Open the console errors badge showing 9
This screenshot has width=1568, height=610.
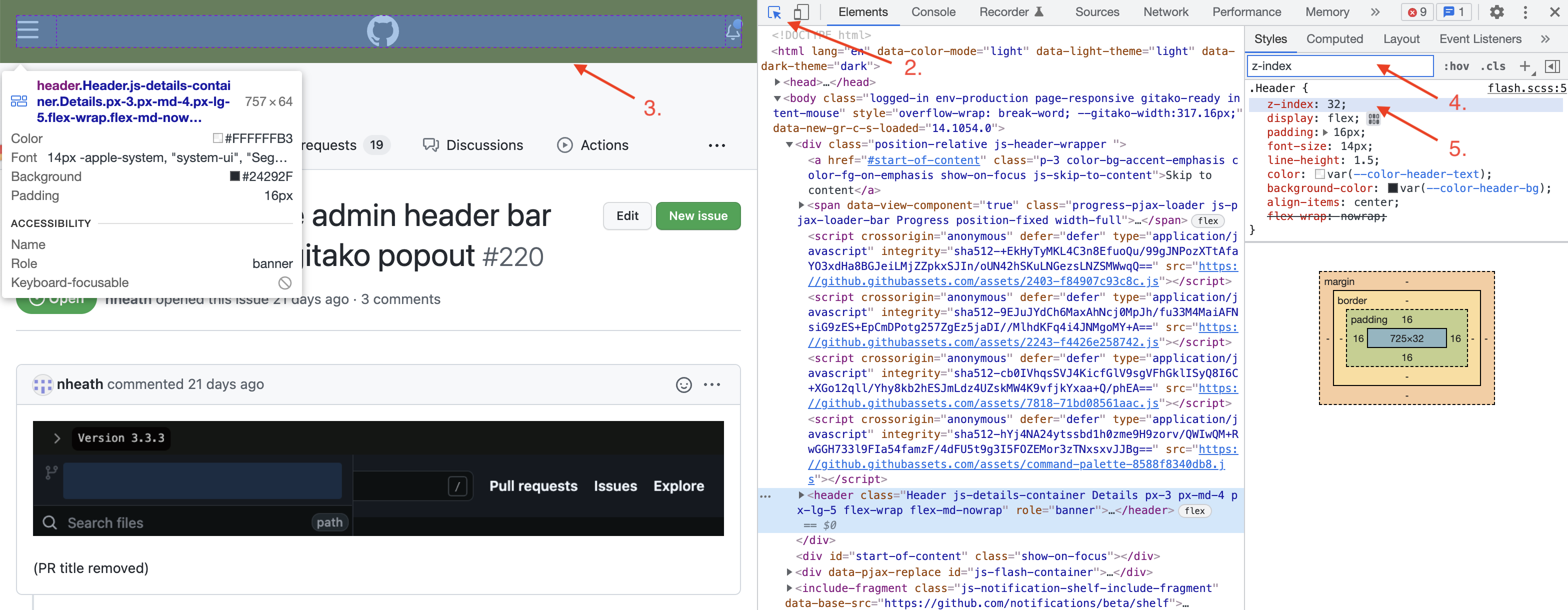pyautogui.click(x=1417, y=11)
